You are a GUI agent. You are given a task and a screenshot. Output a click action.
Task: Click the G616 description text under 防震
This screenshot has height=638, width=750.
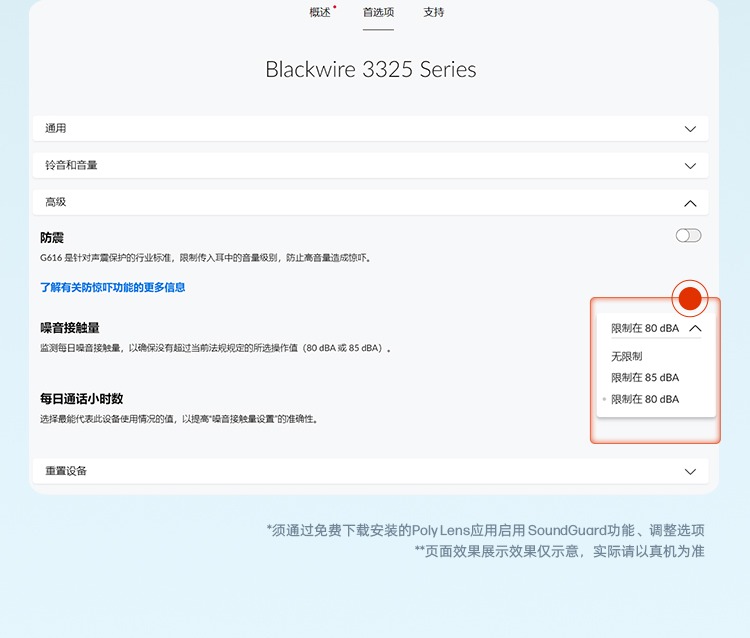click(206, 258)
